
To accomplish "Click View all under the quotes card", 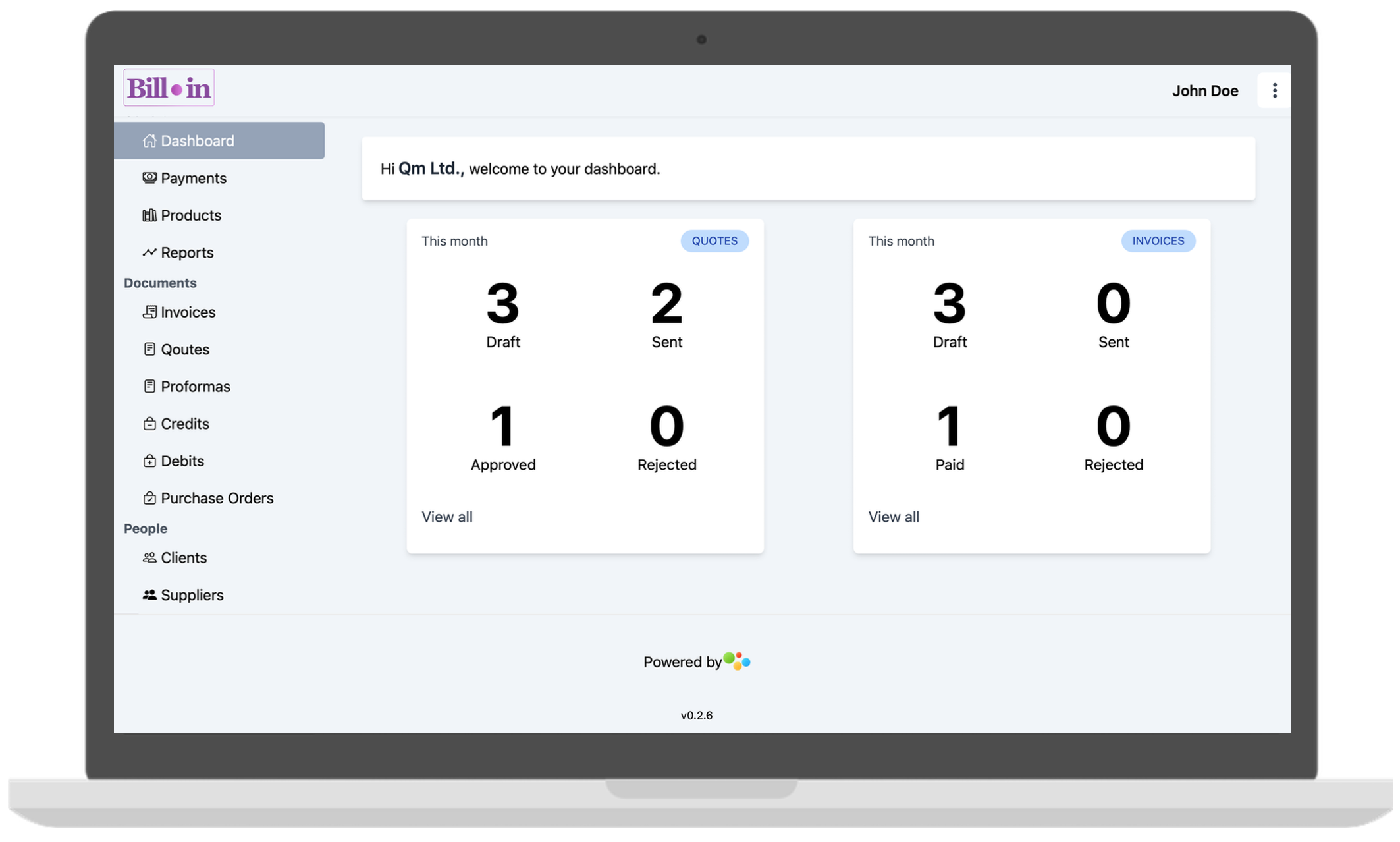I will pos(447,517).
